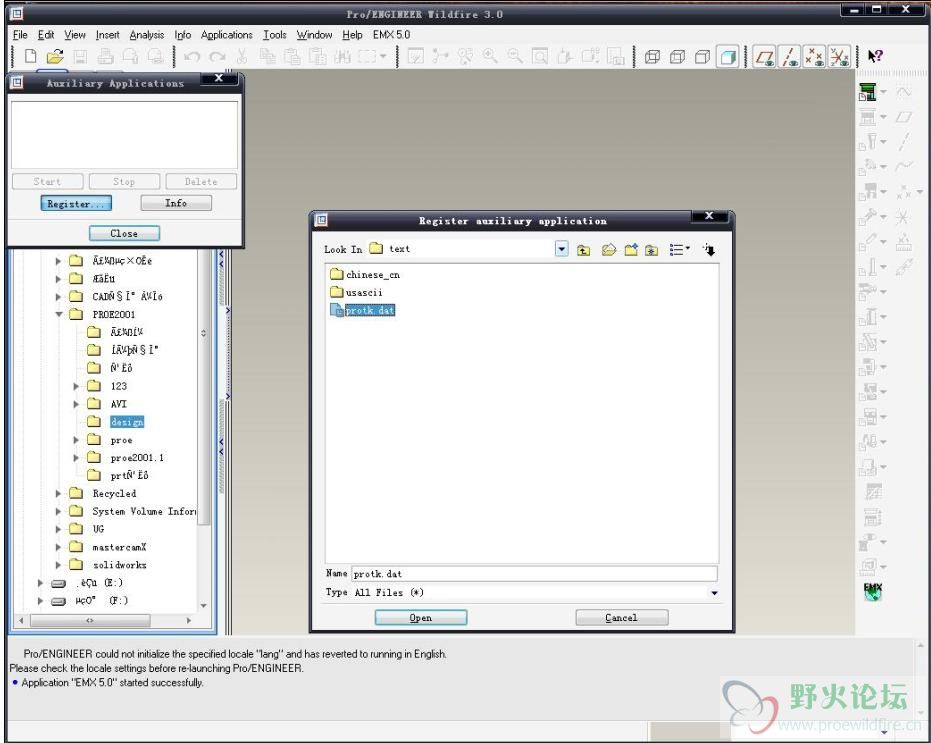Select no hidden display style icon
The height and width of the screenshot is (743, 931).
pos(702,57)
